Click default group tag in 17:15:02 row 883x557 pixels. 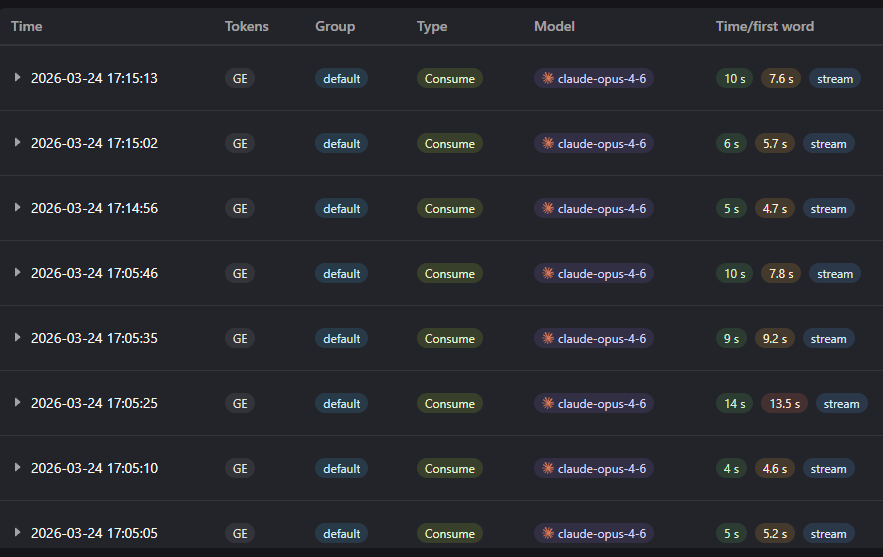341,143
